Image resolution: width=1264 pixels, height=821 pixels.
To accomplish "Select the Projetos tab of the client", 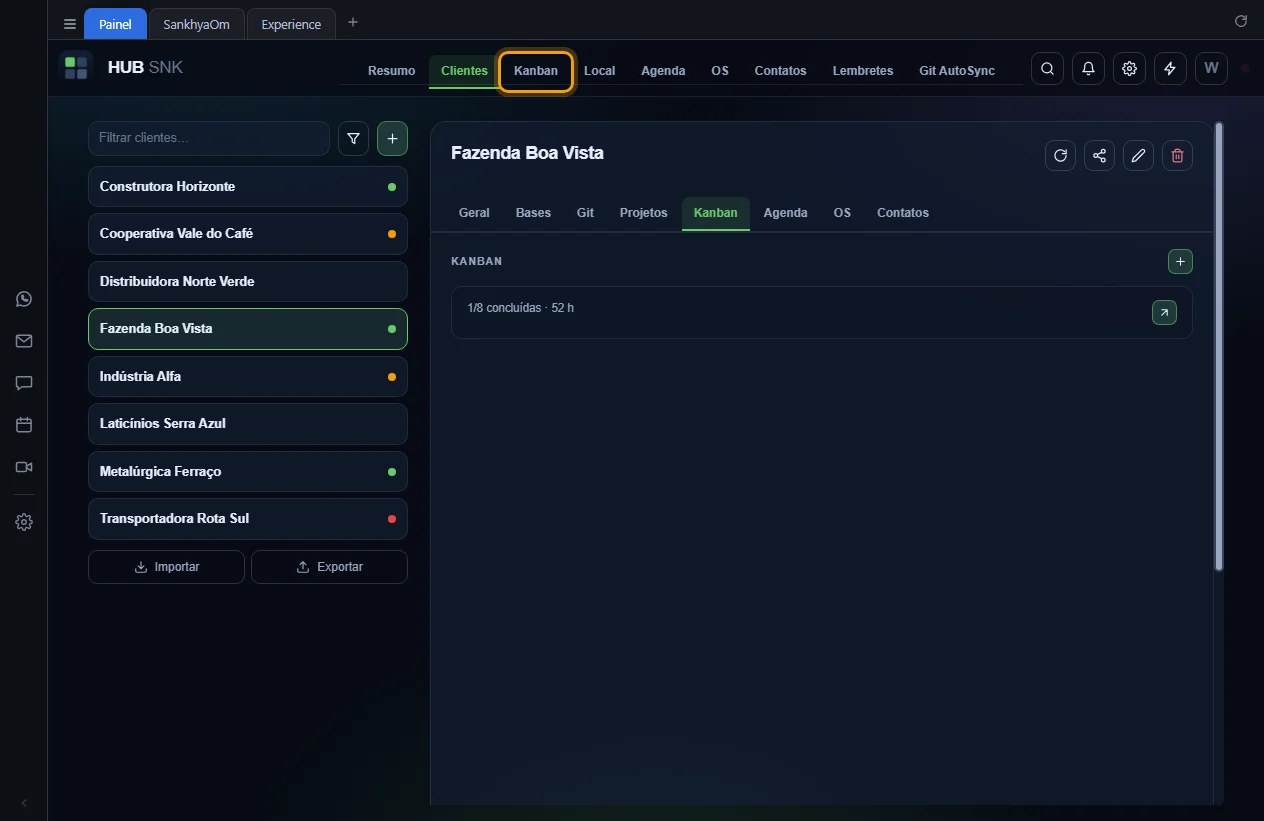I will [643, 213].
